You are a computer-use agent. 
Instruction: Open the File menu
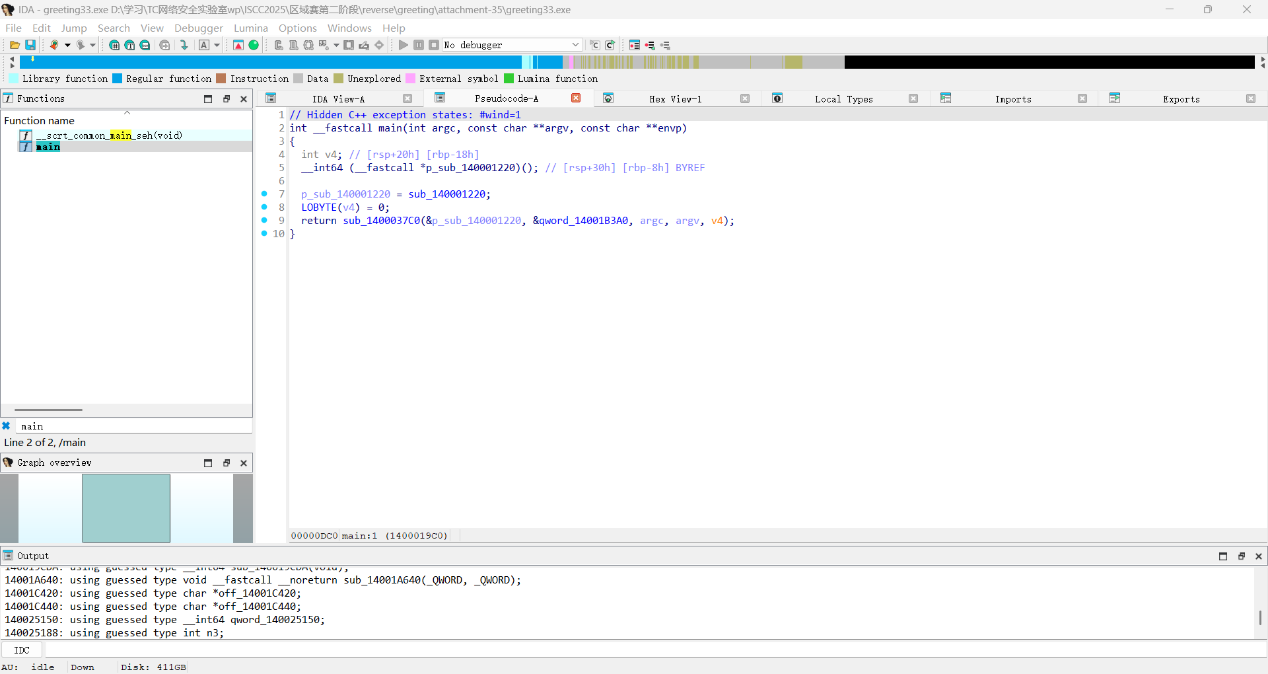click(x=13, y=28)
